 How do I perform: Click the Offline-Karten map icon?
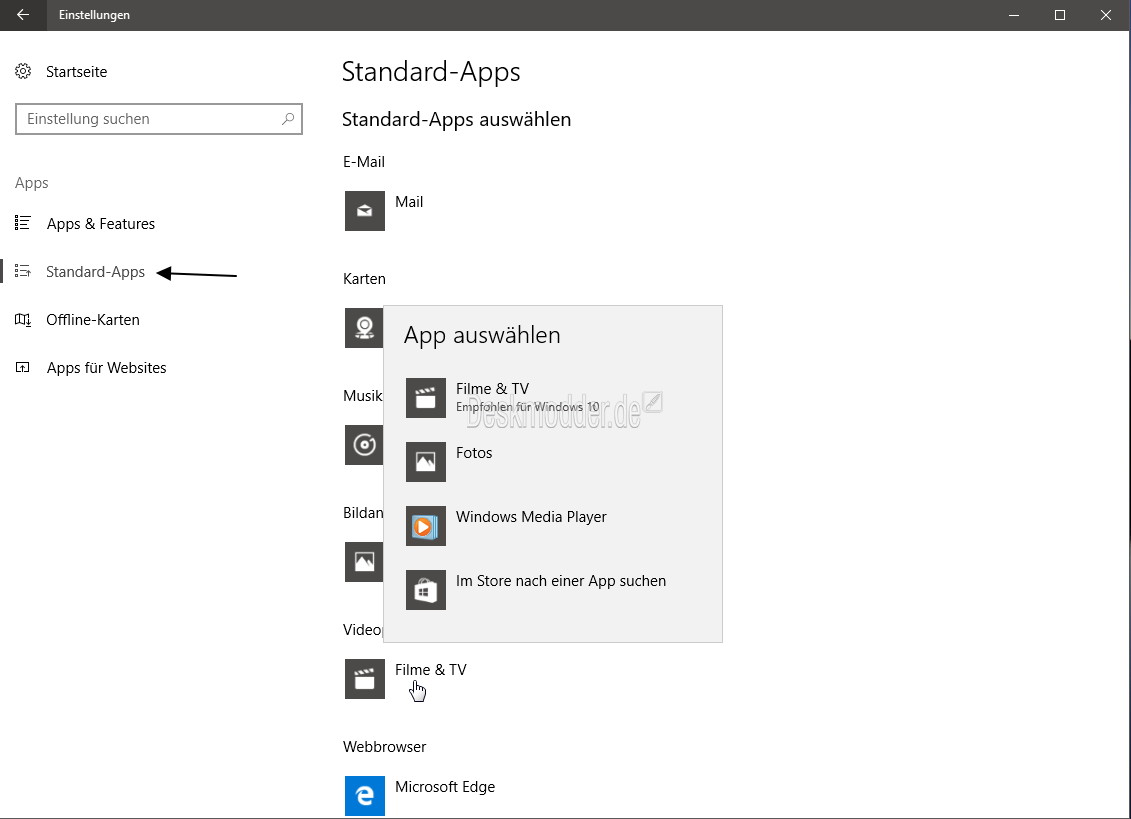[x=23, y=320]
